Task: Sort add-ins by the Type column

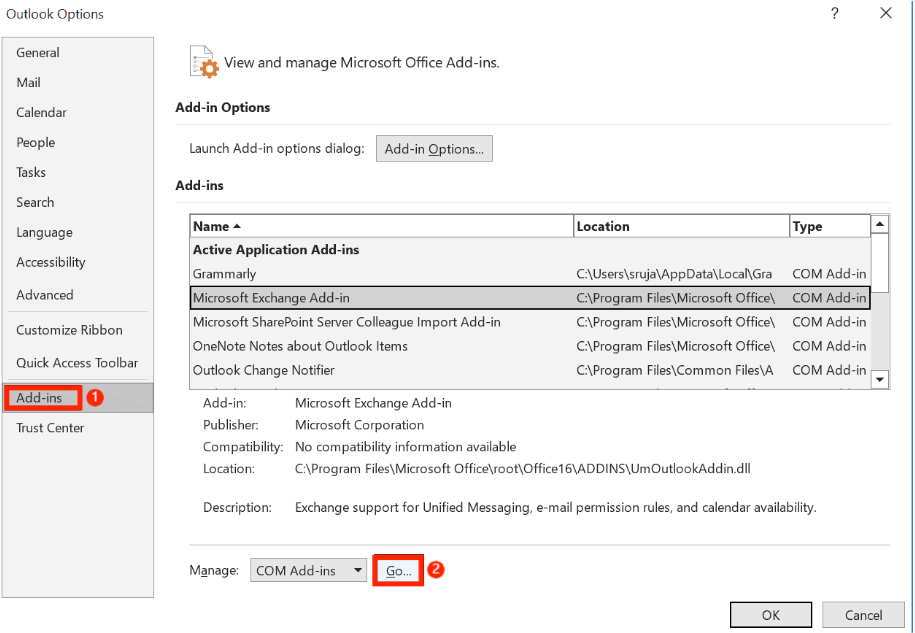Action: pos(829,226)
